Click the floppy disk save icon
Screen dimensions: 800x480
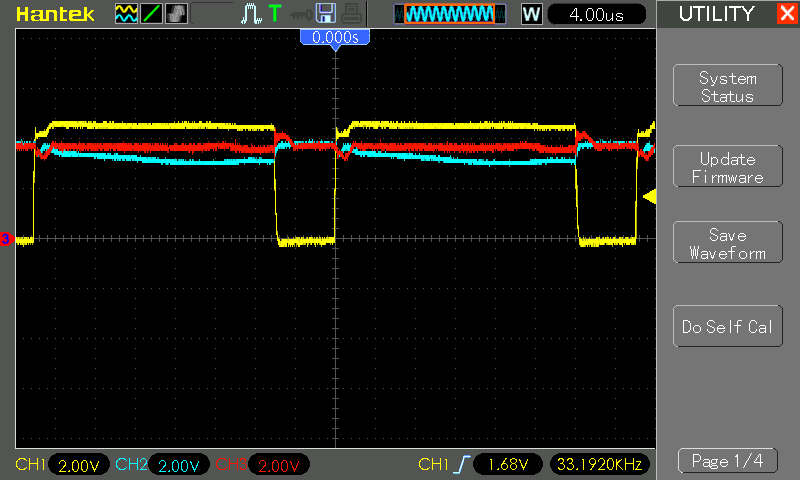click(325, 14)
